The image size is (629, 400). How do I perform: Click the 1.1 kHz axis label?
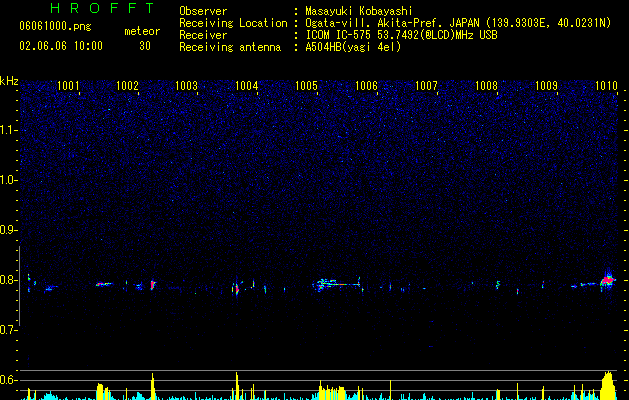point(9,130)
